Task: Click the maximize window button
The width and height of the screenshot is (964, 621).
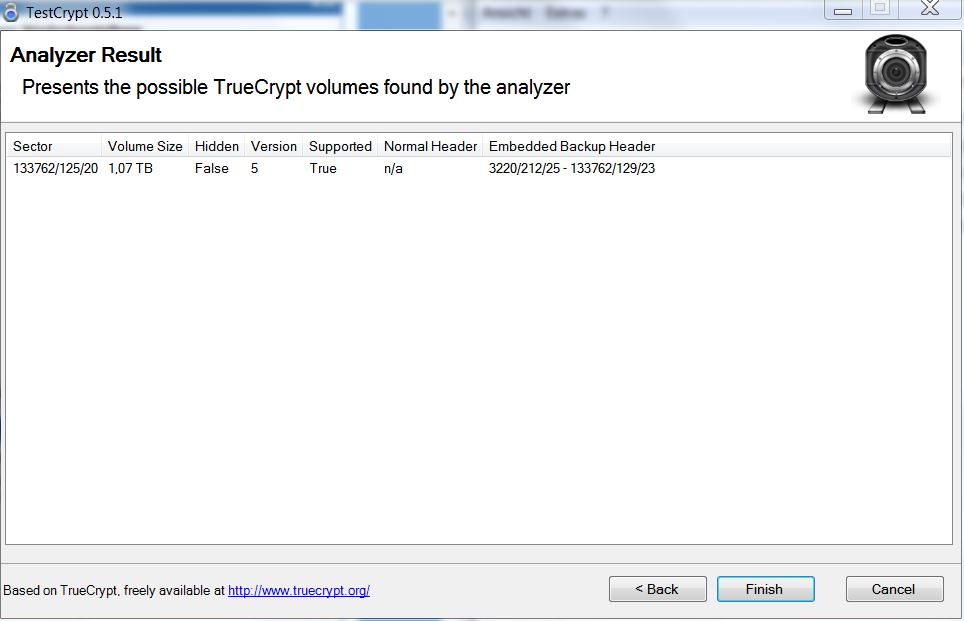Action: (x=880, y=9)
